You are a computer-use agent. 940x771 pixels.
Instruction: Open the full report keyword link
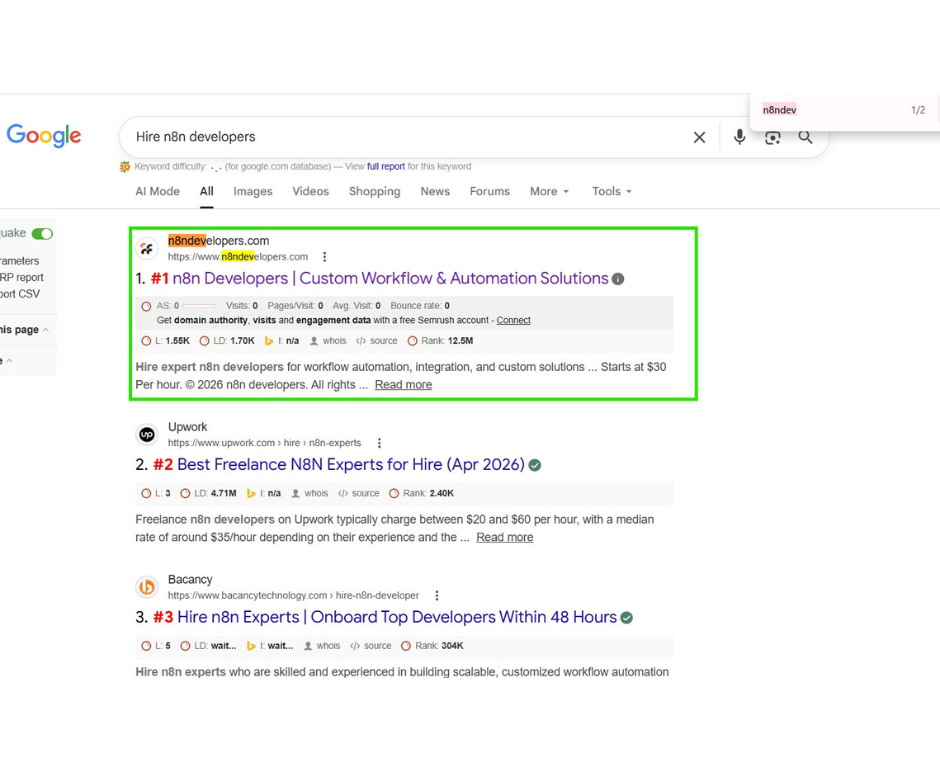click(385, 167)
